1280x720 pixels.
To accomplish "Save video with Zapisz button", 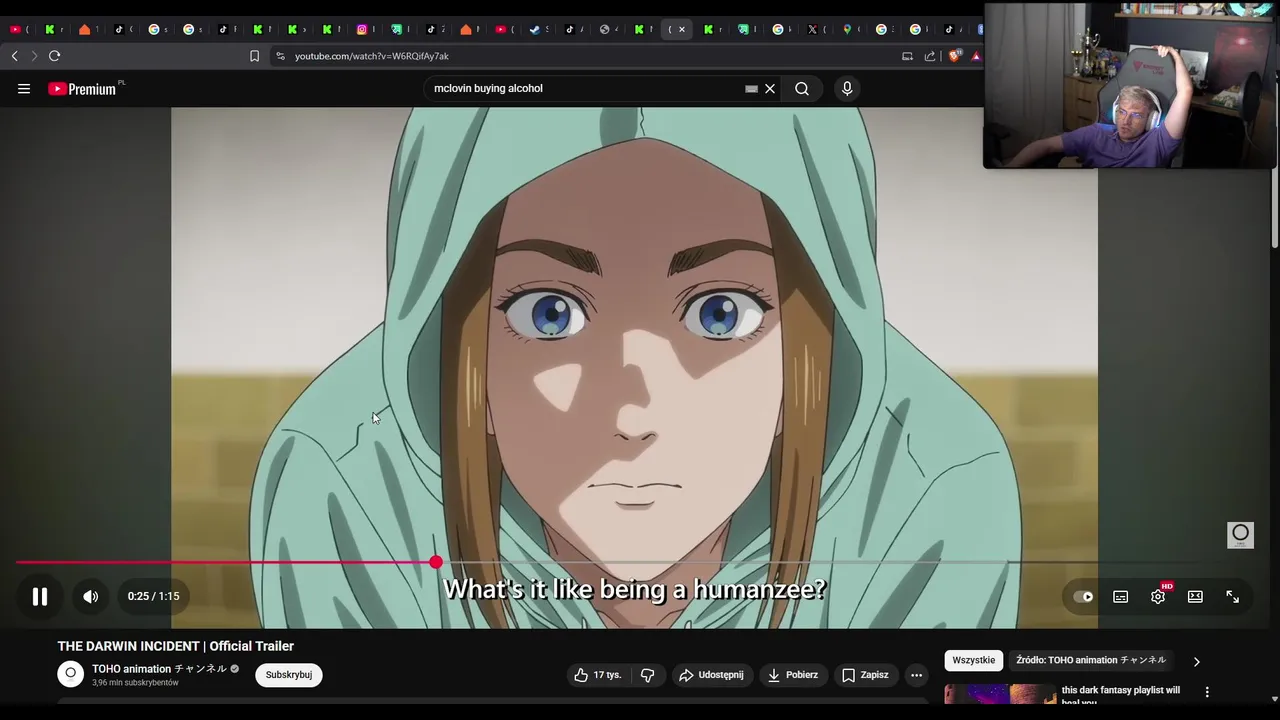I will pyautogui.click(x=865, y=675).
